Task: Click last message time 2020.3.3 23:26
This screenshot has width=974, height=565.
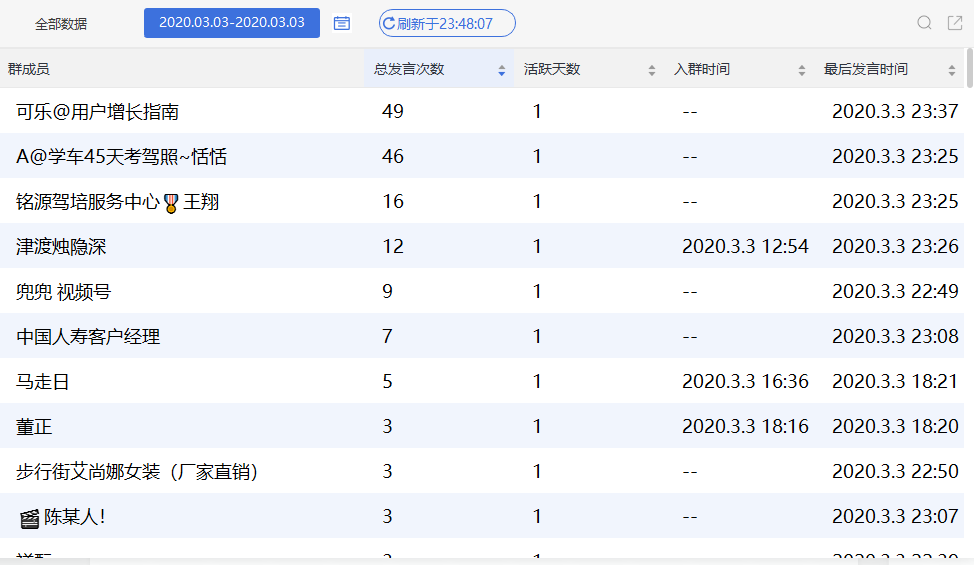Action: coord(895,246)
